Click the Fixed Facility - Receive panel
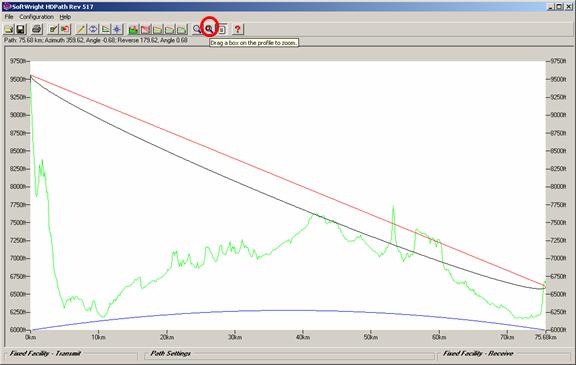The height and width of the screenshot is (365, 576). click(x=504, y=354)
